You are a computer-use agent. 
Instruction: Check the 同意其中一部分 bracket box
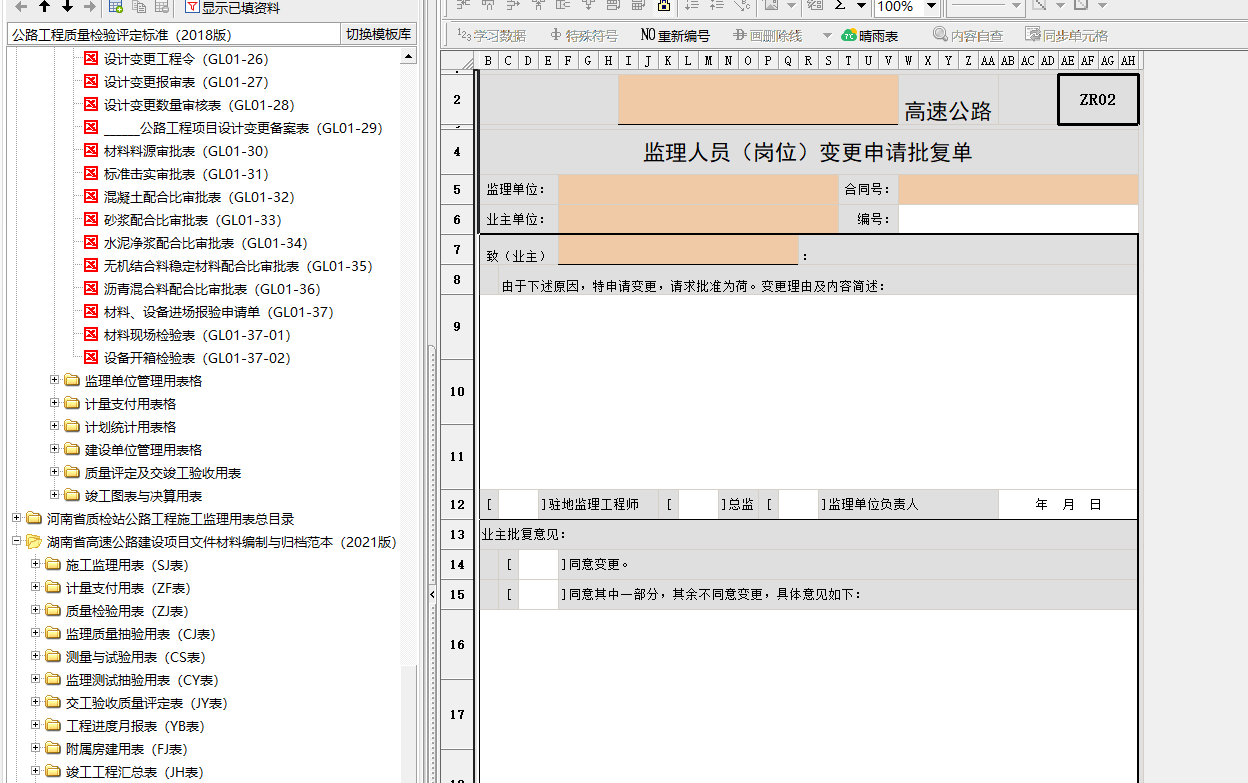pyautogui.click(x=538, y=595)
